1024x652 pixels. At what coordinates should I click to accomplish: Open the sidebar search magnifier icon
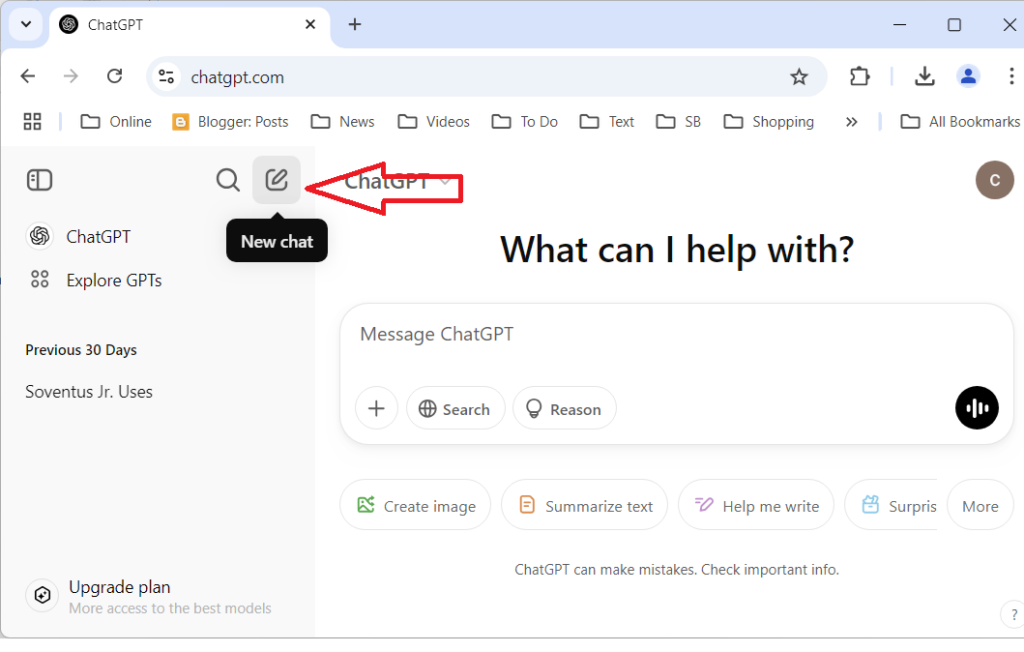[227, 180]
